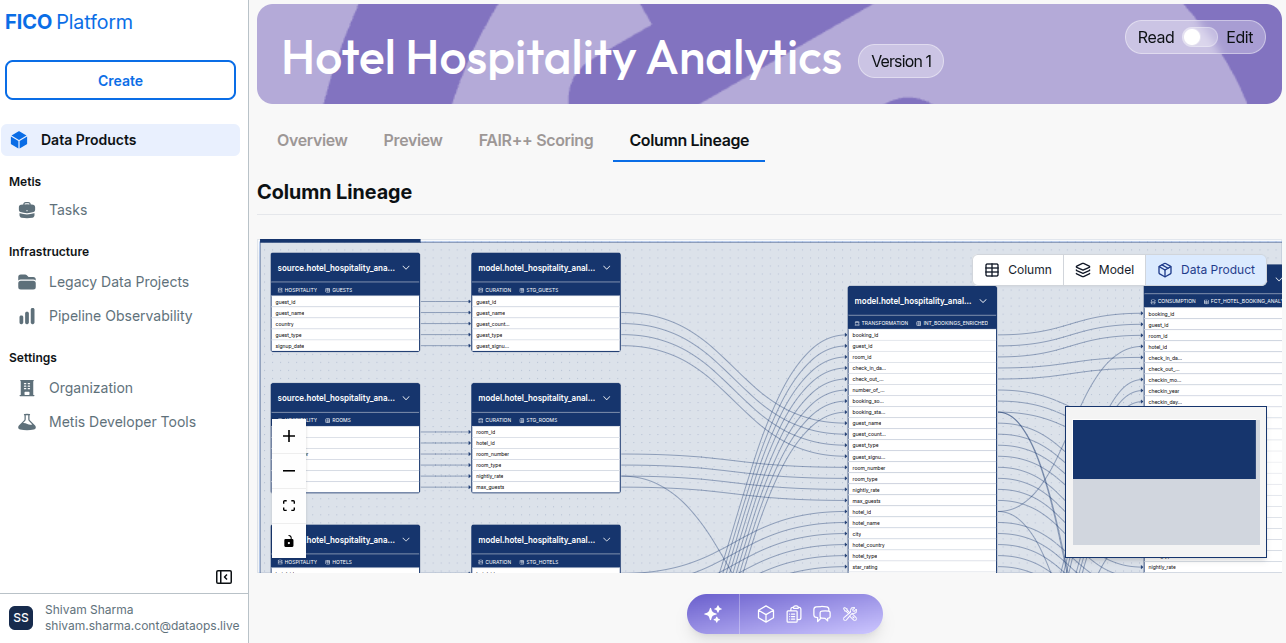
Task: Collapse the STG_GUESTS model node chevron
Action: (607, 268)
